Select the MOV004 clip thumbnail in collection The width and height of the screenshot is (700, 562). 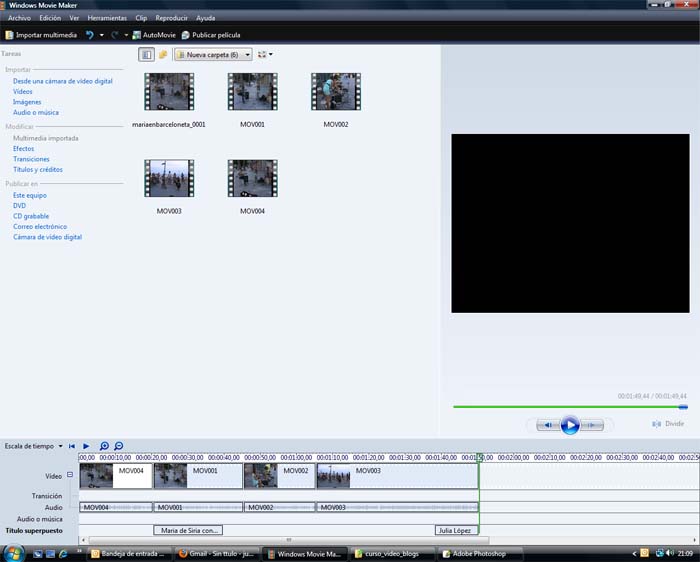click(252, 178)
